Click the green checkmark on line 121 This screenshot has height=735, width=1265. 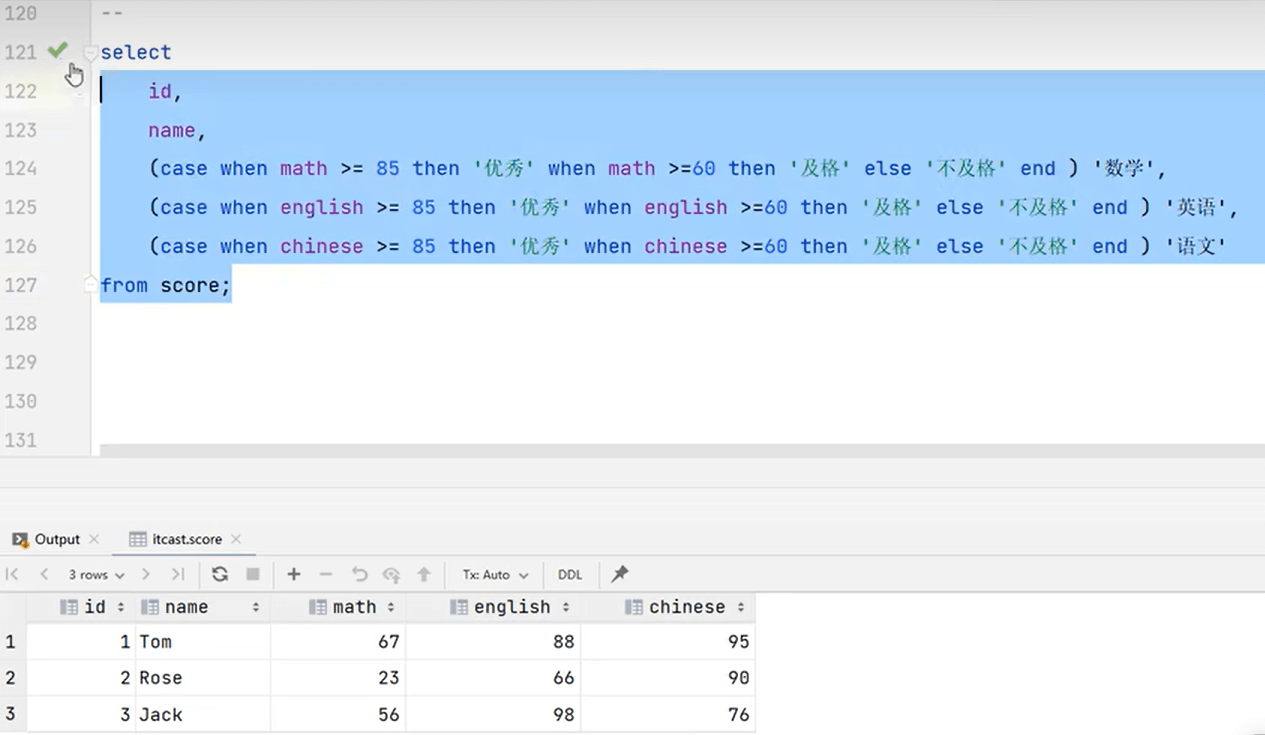coord(58,50)
